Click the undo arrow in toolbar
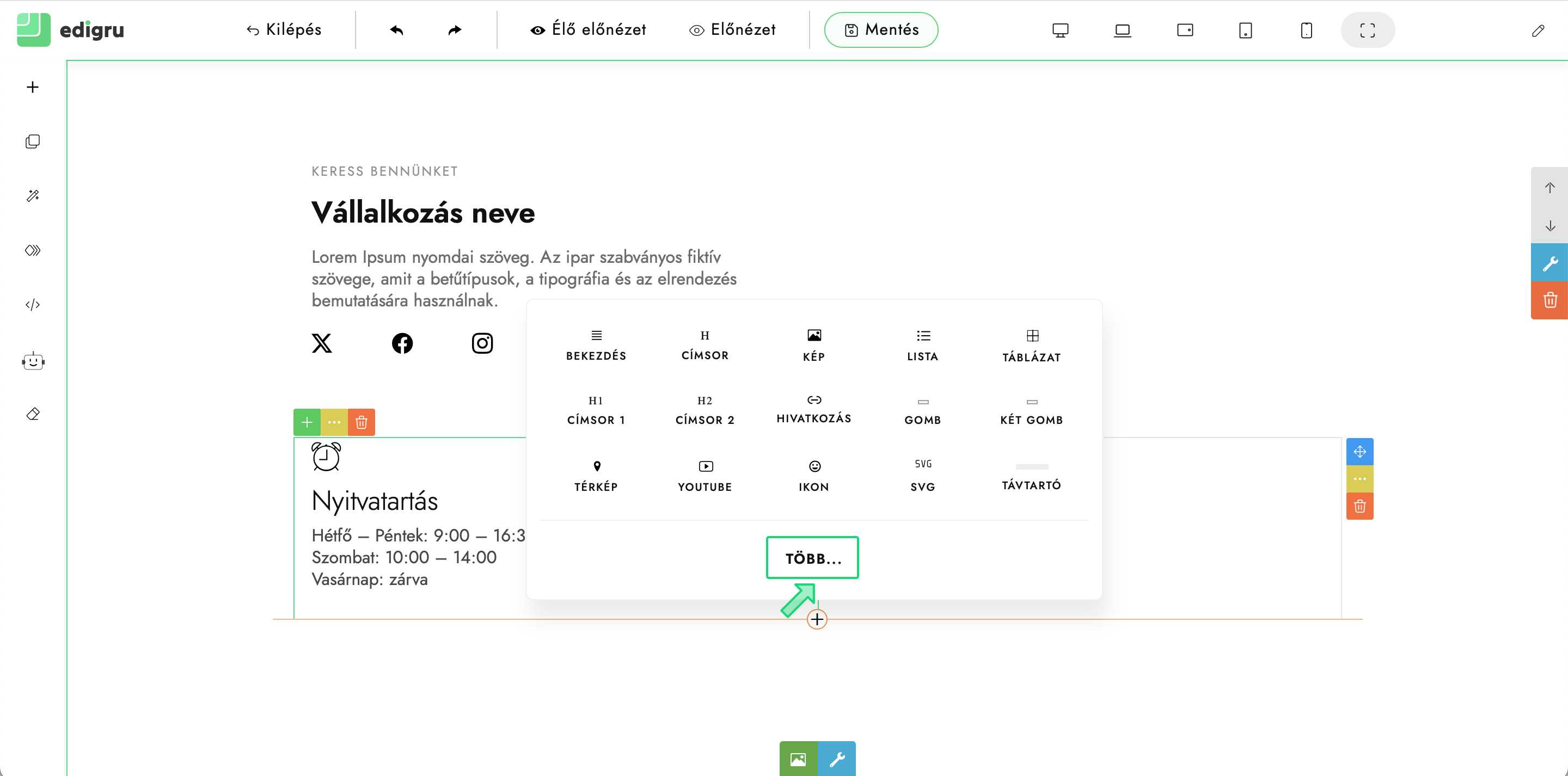1568x776 pixels. pyautogui.click(x=396, y=30)
